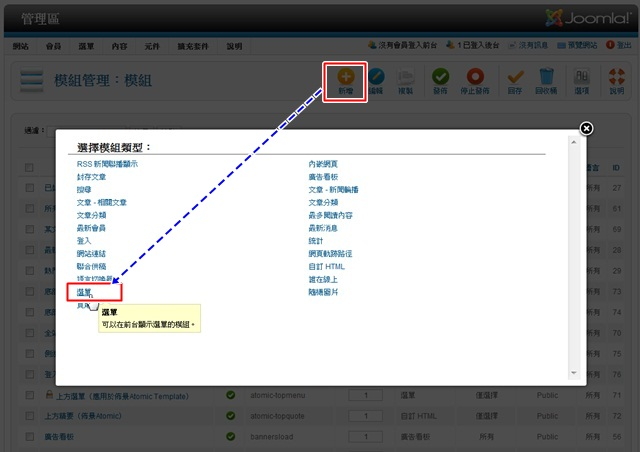Open the 沒有訊息 messages indicator
This screenshot has height=452, width=640.
pos(528,45)
